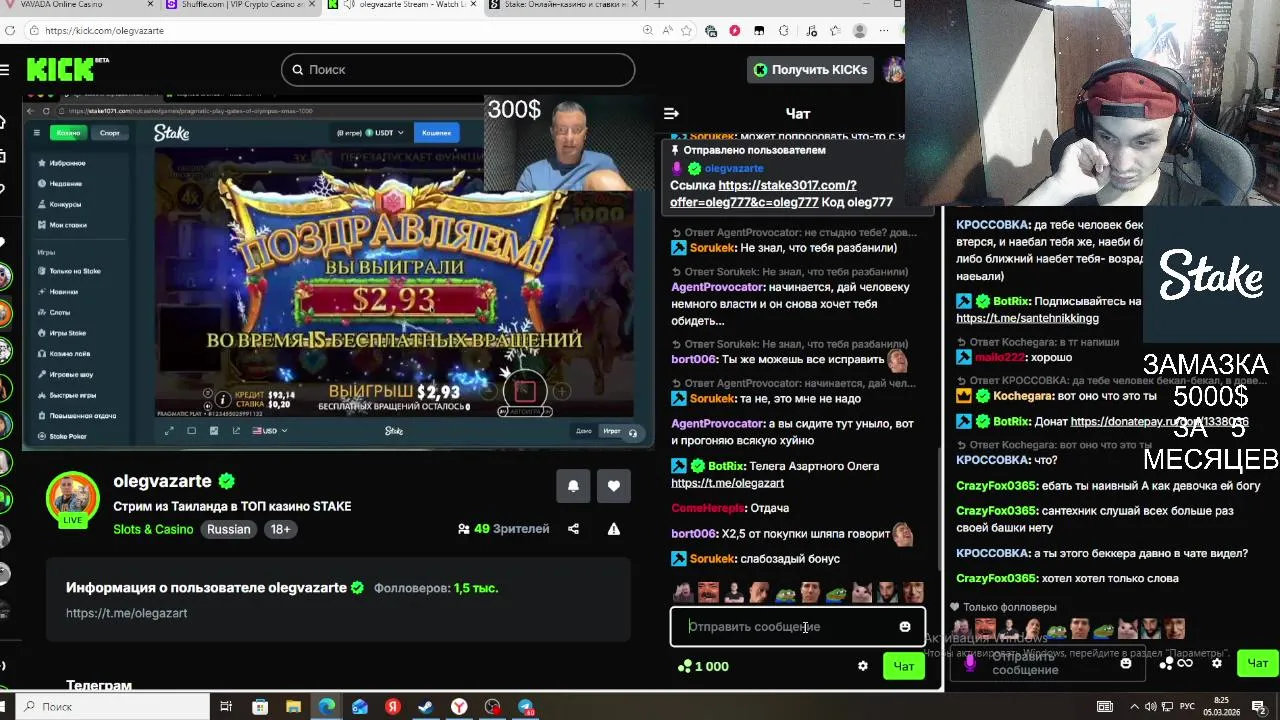
Task: Select the Slots & Casino category link
Action: pos(153,529)
